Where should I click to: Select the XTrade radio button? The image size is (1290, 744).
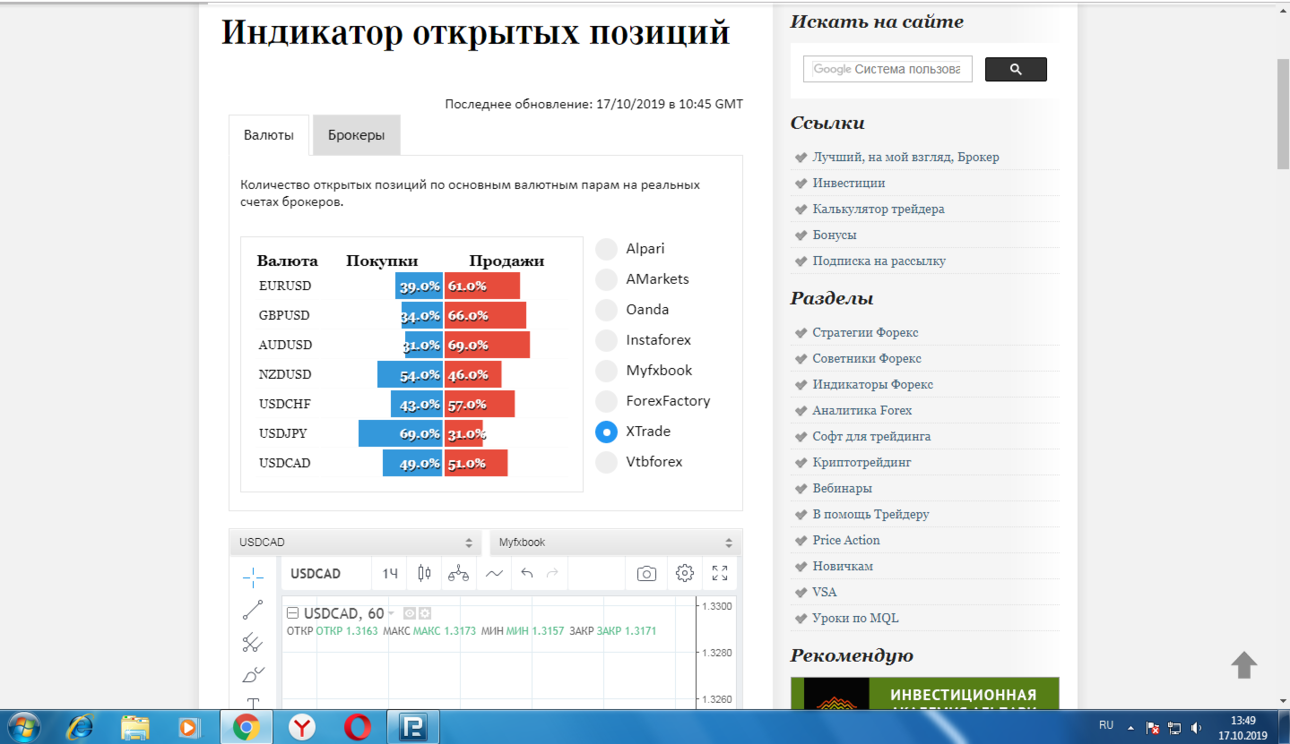[606, 432]
